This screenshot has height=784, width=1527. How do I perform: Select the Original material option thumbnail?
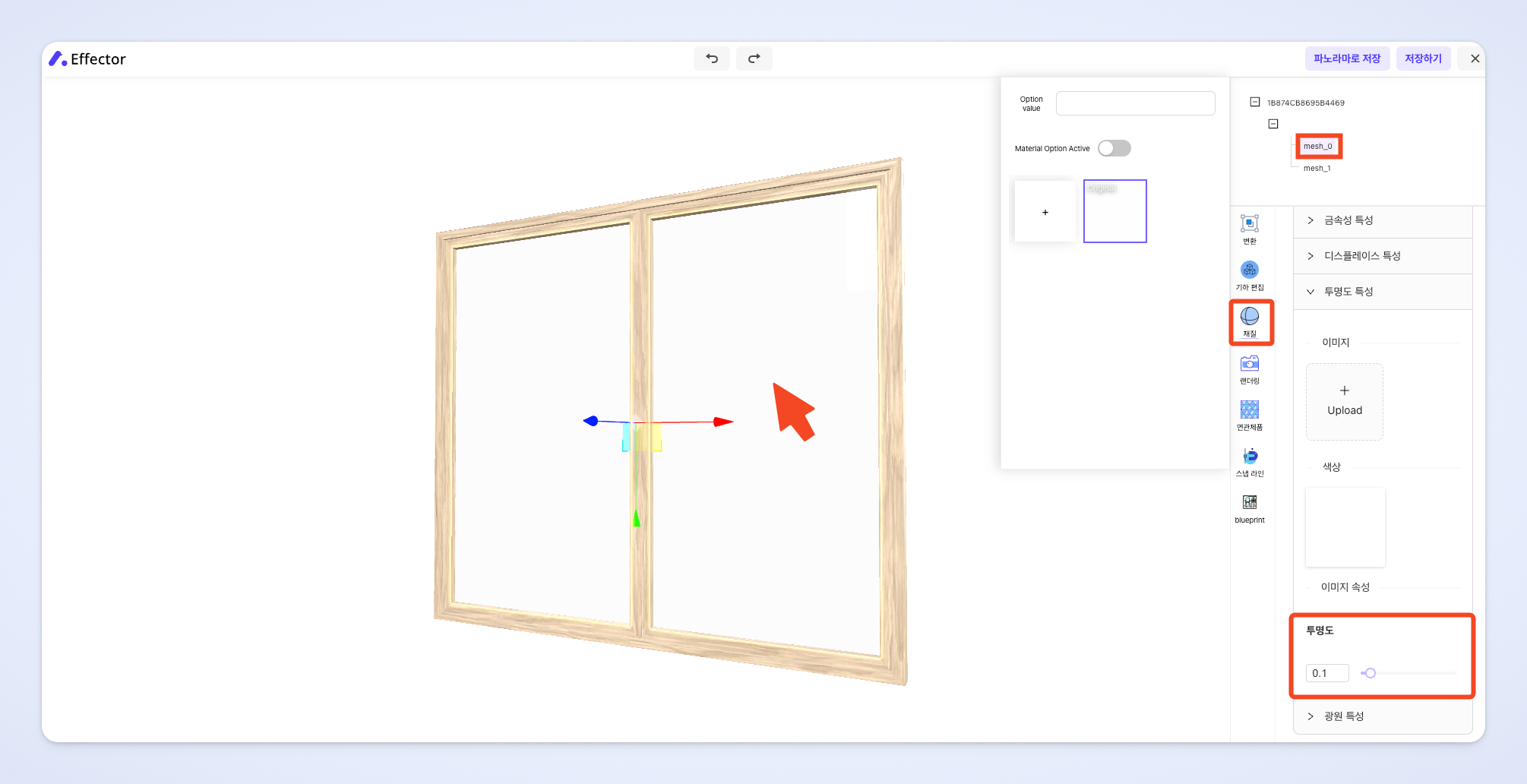click(x=1114, y=211)
